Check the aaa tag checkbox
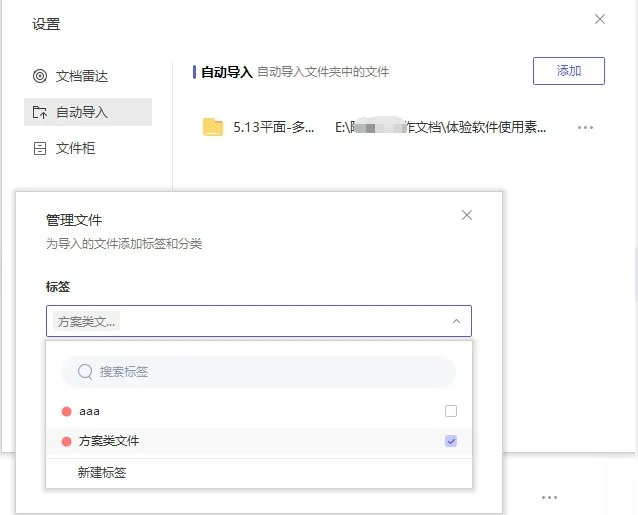 point(451,411)
